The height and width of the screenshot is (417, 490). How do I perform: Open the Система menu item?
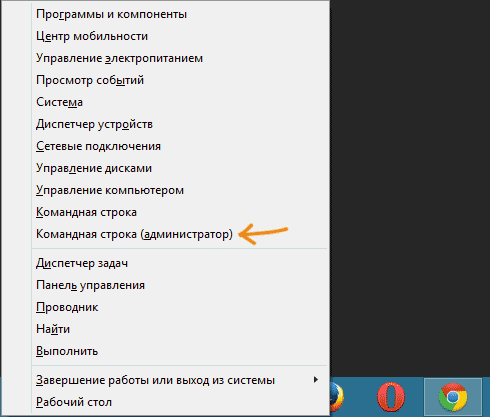click(x=180, y=102)
